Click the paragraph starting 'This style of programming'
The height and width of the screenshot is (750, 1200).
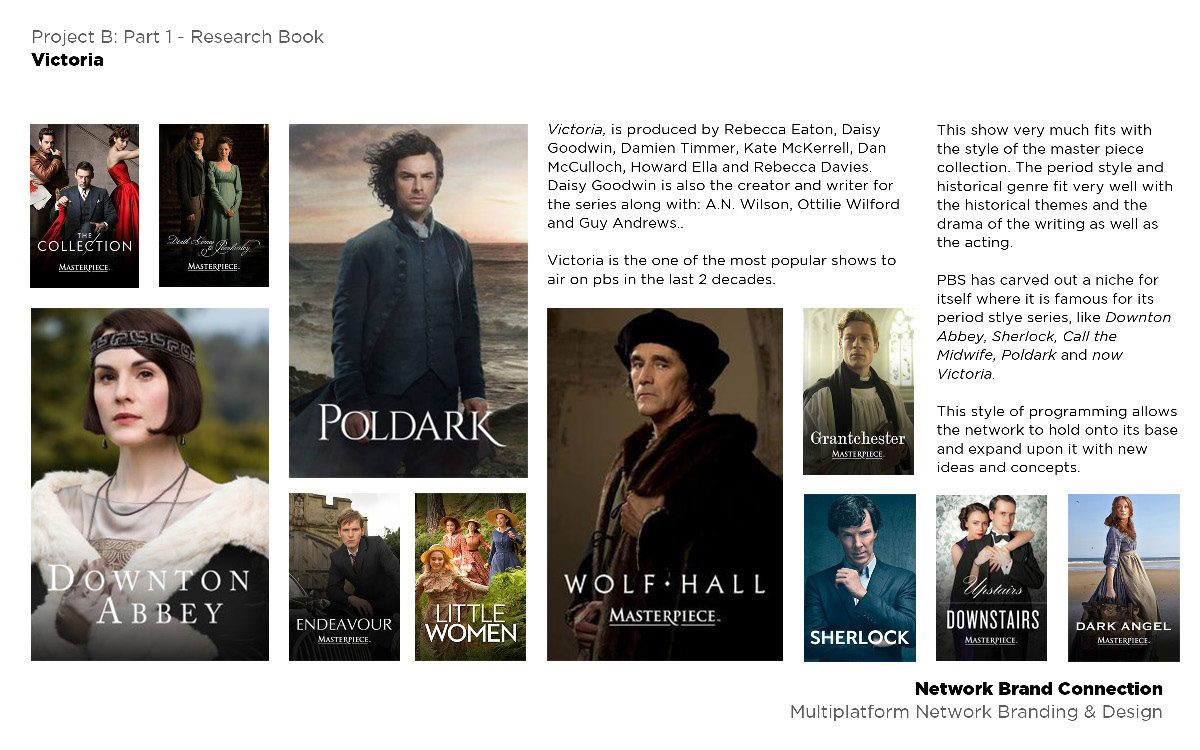(1057, 439)
